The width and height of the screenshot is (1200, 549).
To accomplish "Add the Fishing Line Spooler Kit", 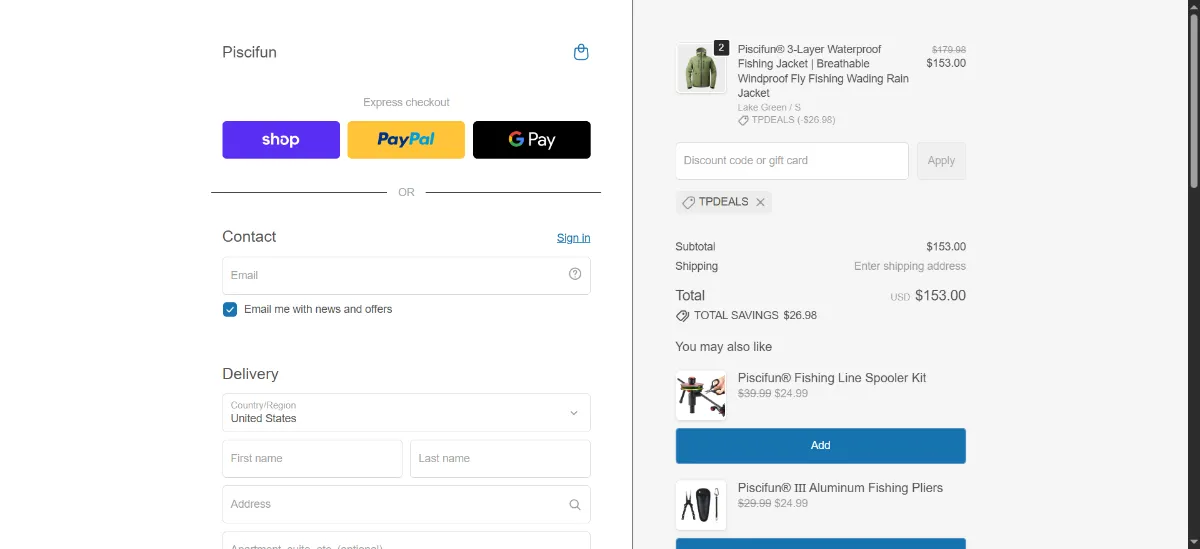I will [821, 446].
